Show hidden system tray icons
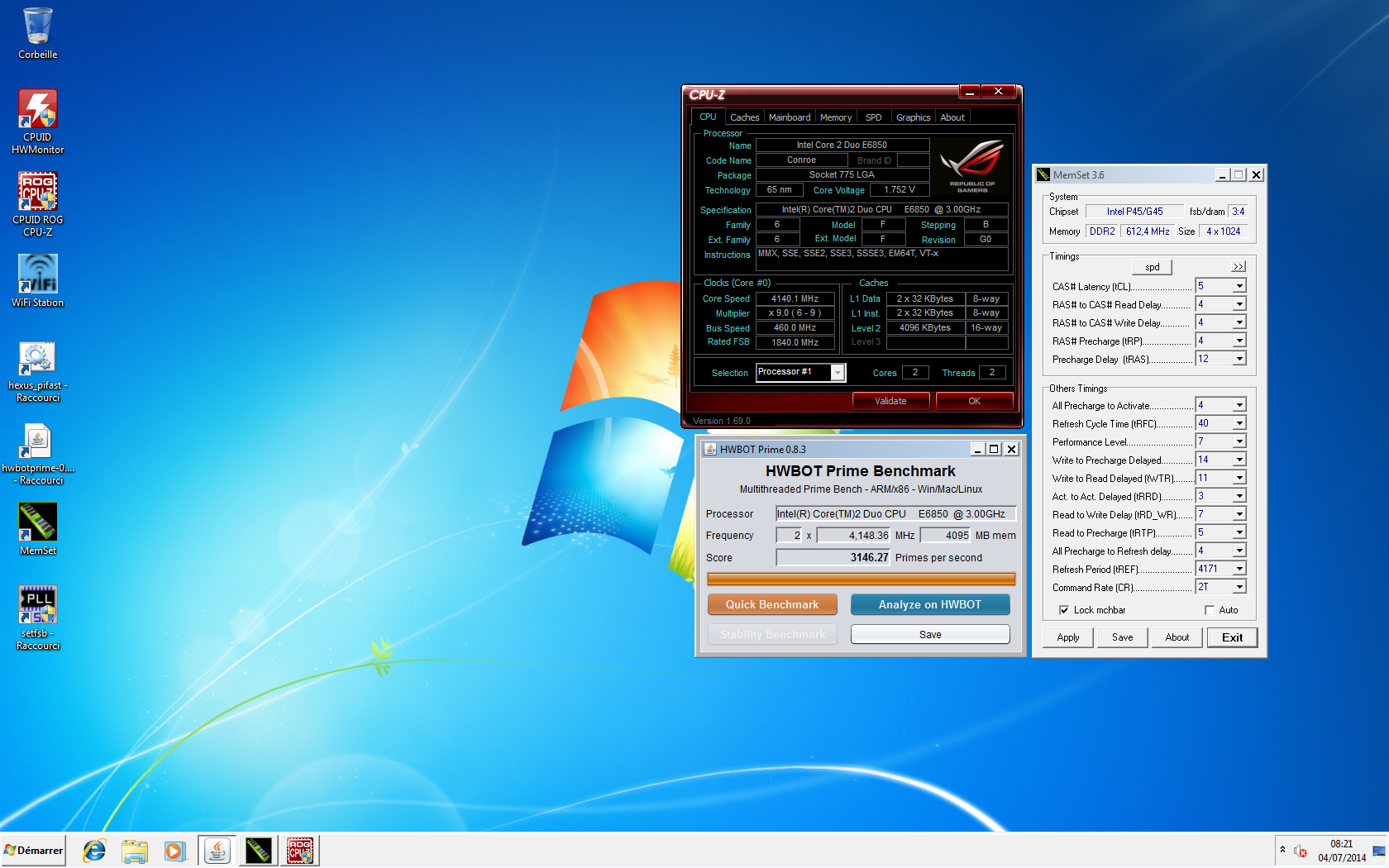1389x868 pixels. tap(1282, 851)
